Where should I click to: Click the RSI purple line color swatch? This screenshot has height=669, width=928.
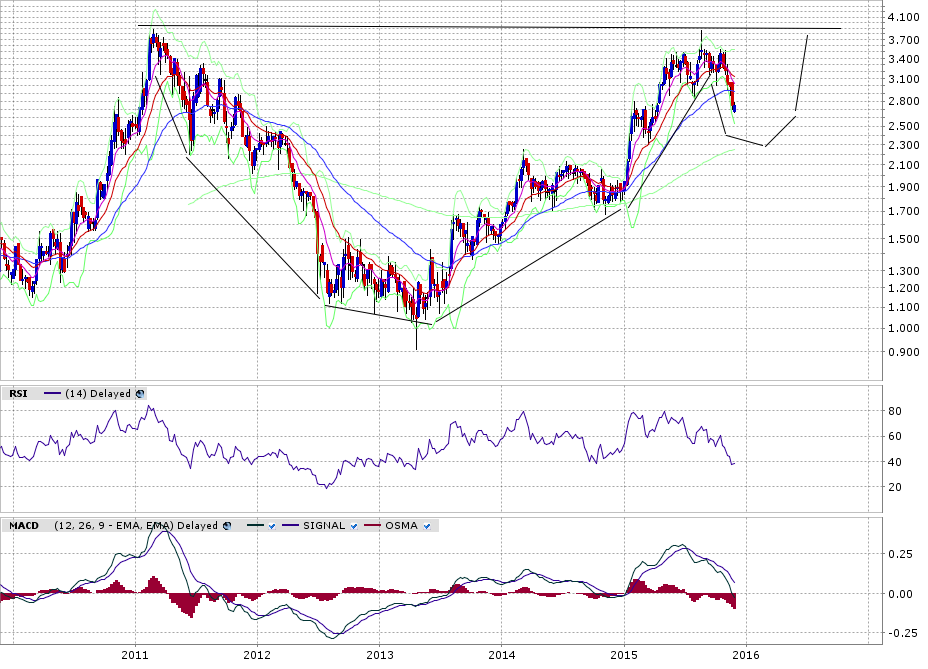click(x=53, y=394)
